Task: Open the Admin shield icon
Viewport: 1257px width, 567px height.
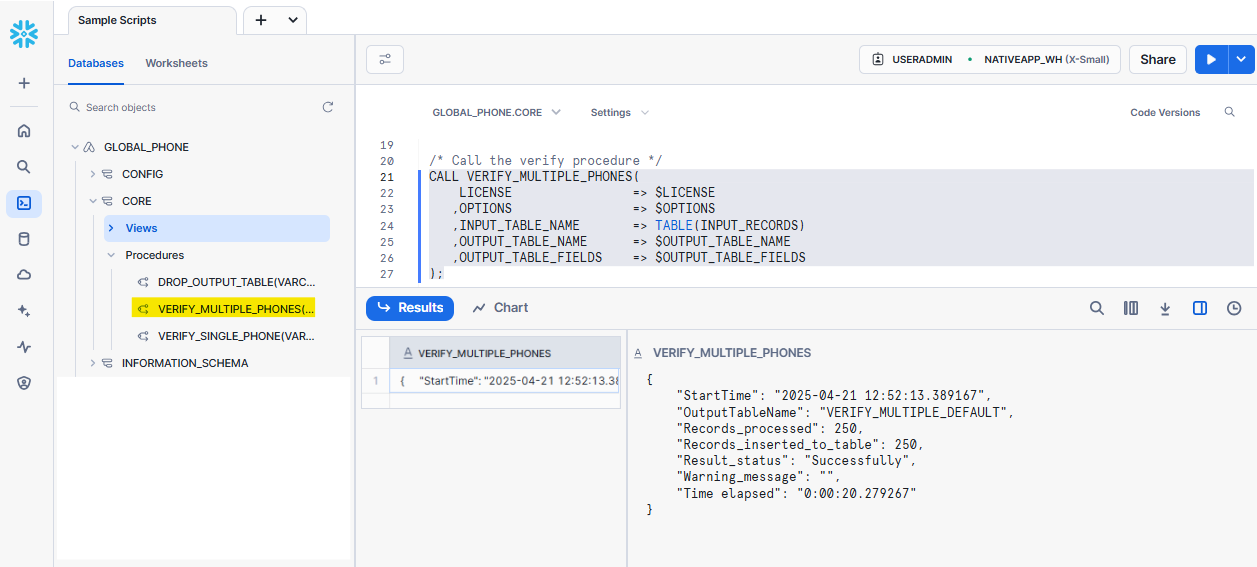Action: coord(24,383)
